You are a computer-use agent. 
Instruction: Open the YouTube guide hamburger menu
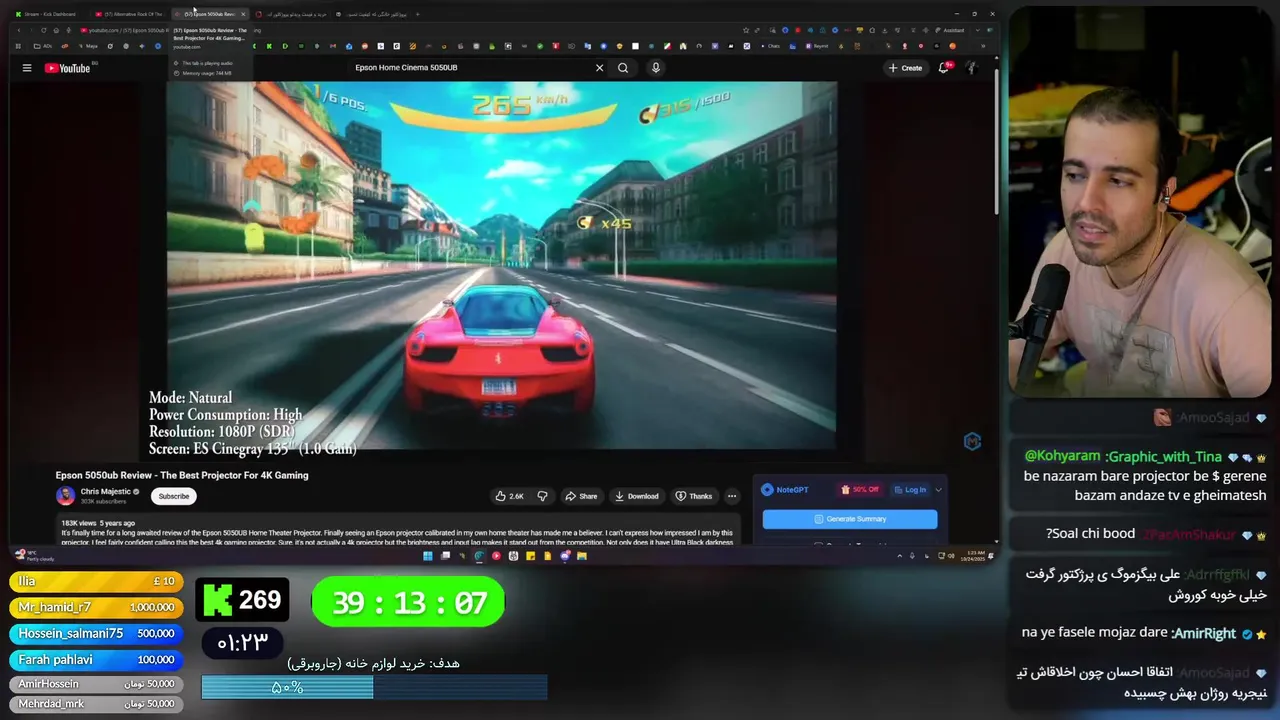tap(27, 68)
